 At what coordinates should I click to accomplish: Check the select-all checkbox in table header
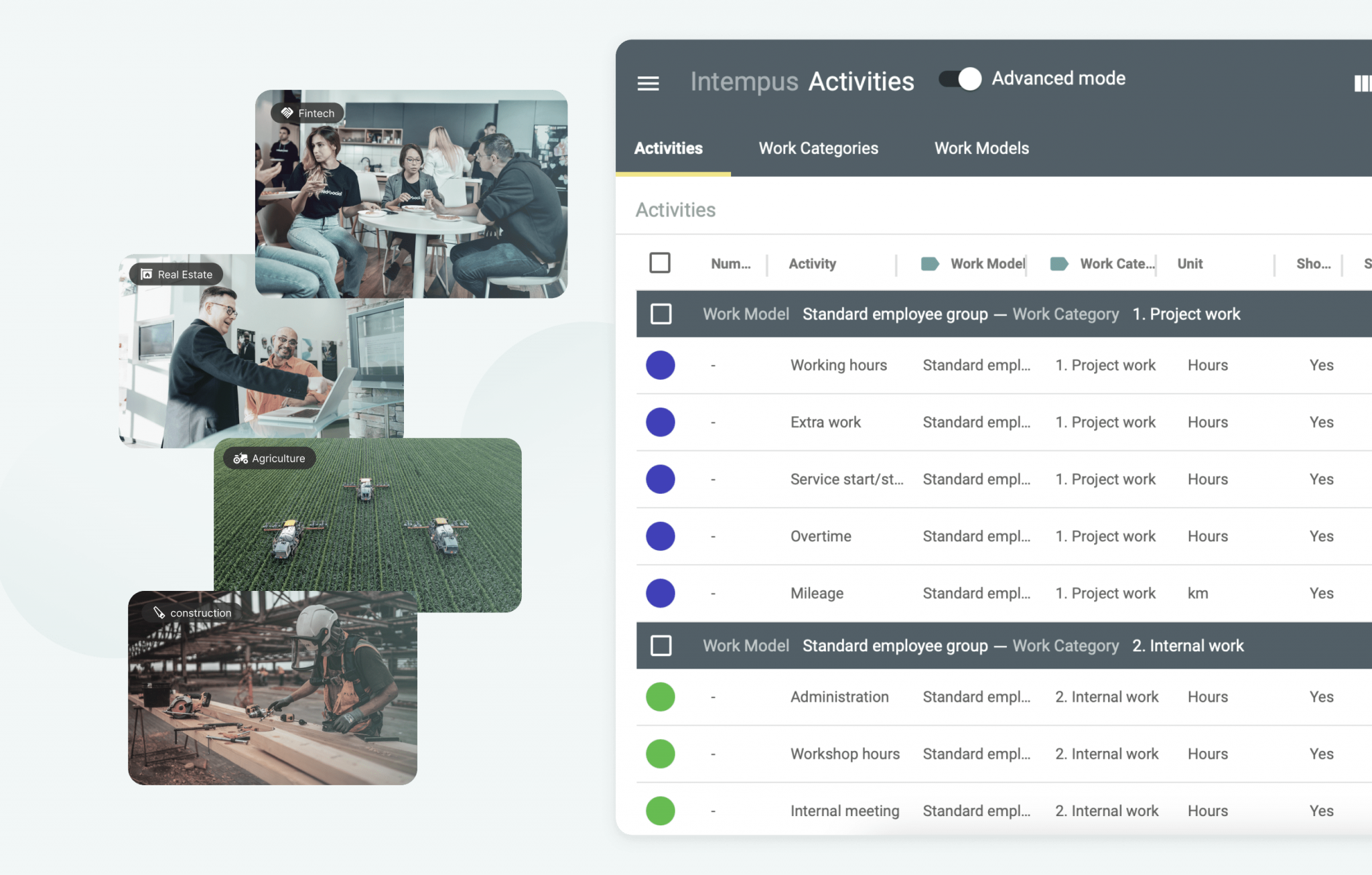[660, 263]
